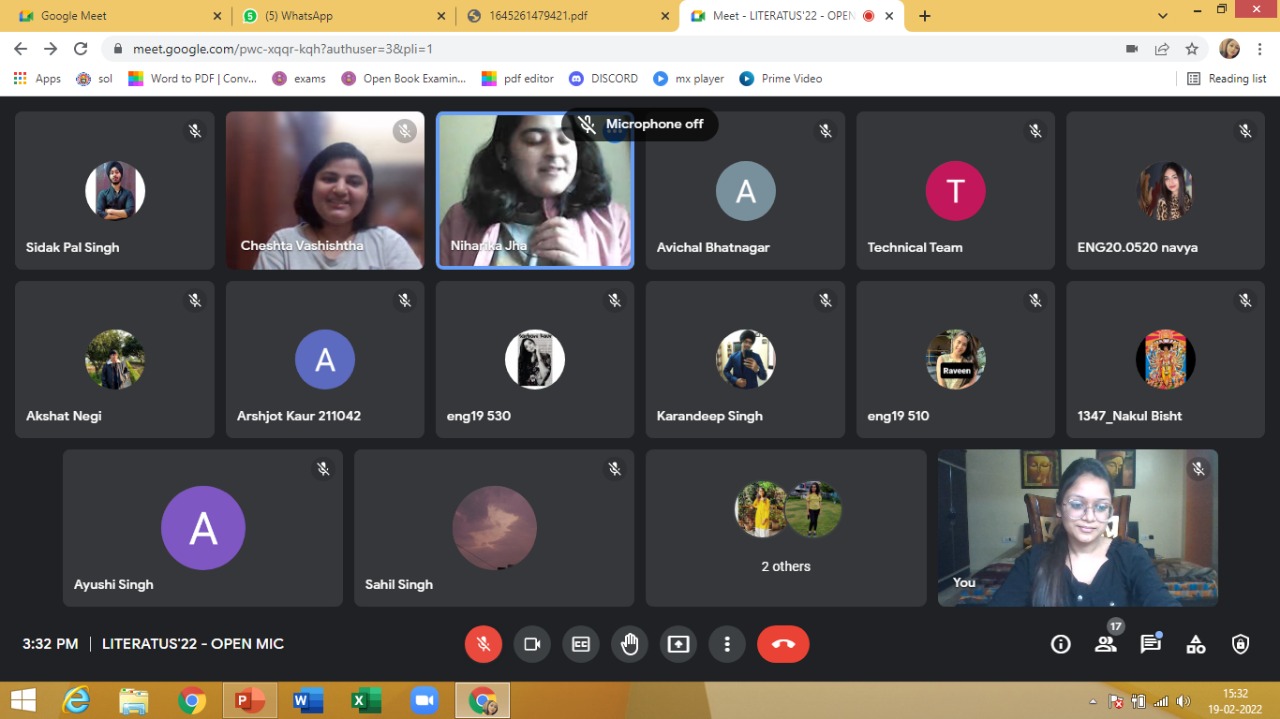
Task: Toggle closed captions
Action: point(581,644)
